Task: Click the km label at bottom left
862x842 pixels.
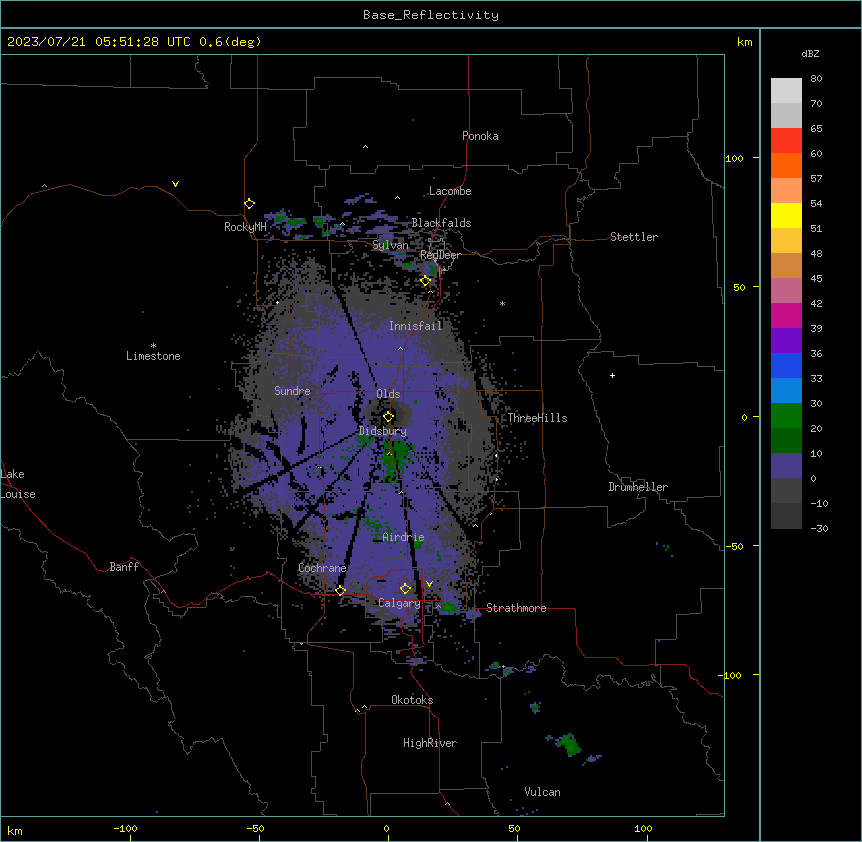Action: tap(15, 831)
